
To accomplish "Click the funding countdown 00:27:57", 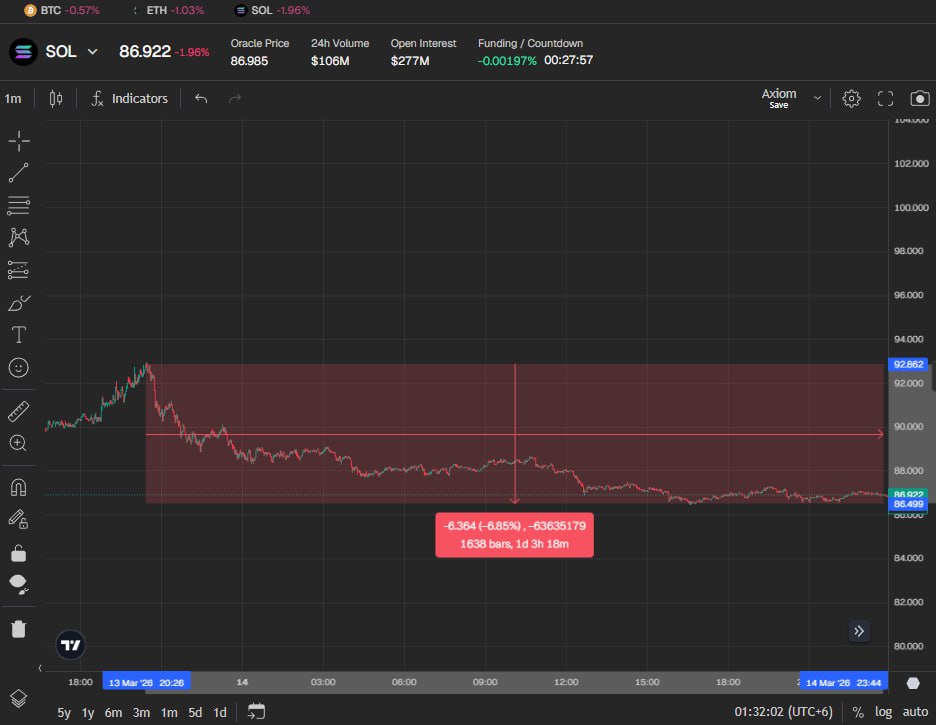I will [568, 60].
